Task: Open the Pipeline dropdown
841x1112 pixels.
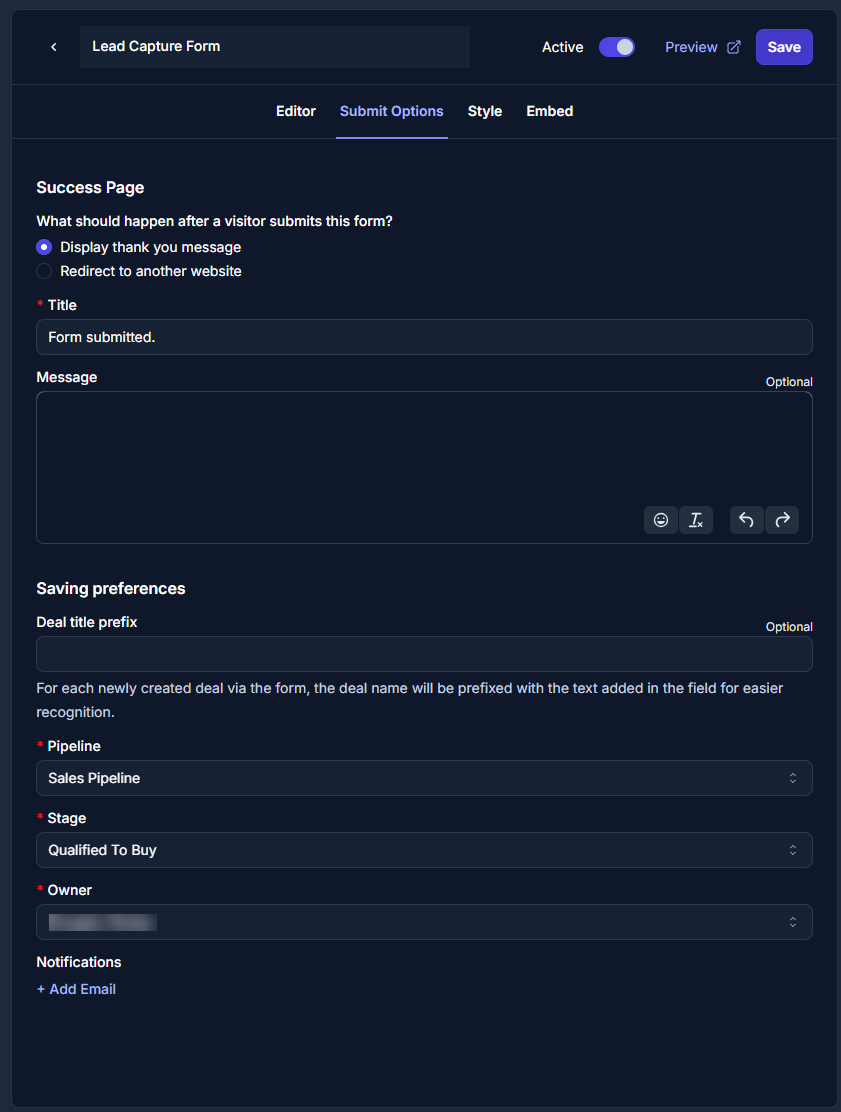Action: [424, 778]
